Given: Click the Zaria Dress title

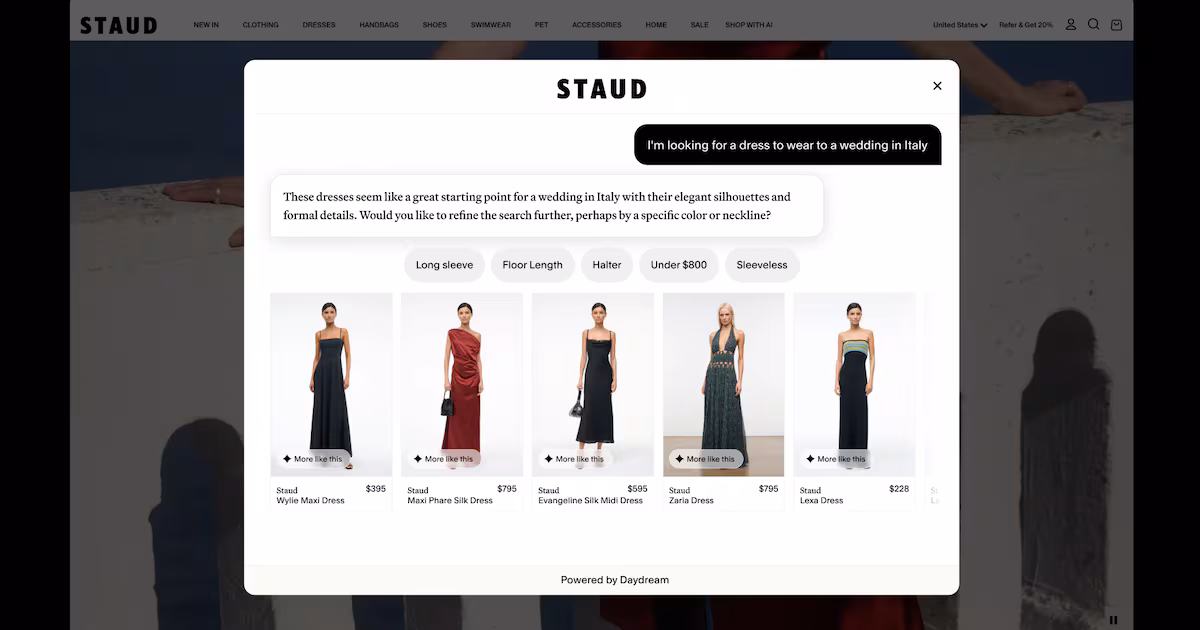Looking at the screenshot, I should click(692, 501).
